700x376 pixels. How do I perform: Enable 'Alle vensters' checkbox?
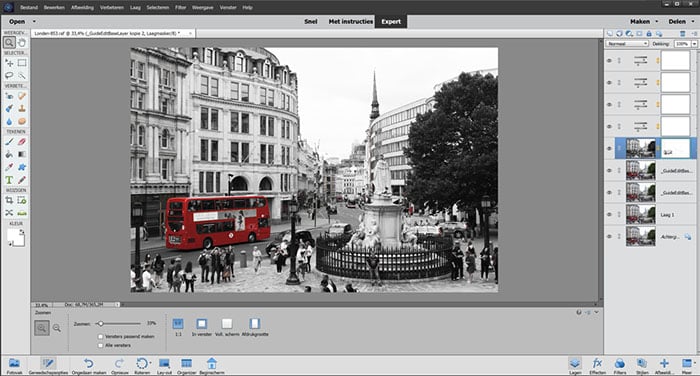pyautogui.click(x=100, y=345)
